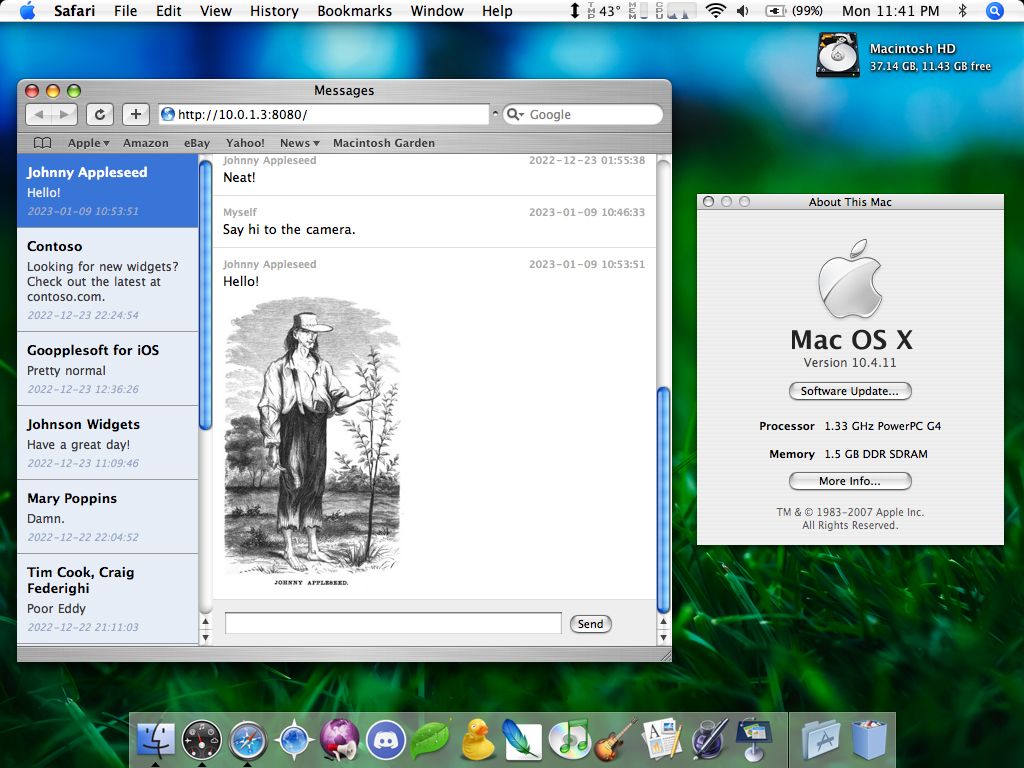Open the Google search options magnifier dropdown
This screenshot has height=768, width=1024.
(515, 114)
